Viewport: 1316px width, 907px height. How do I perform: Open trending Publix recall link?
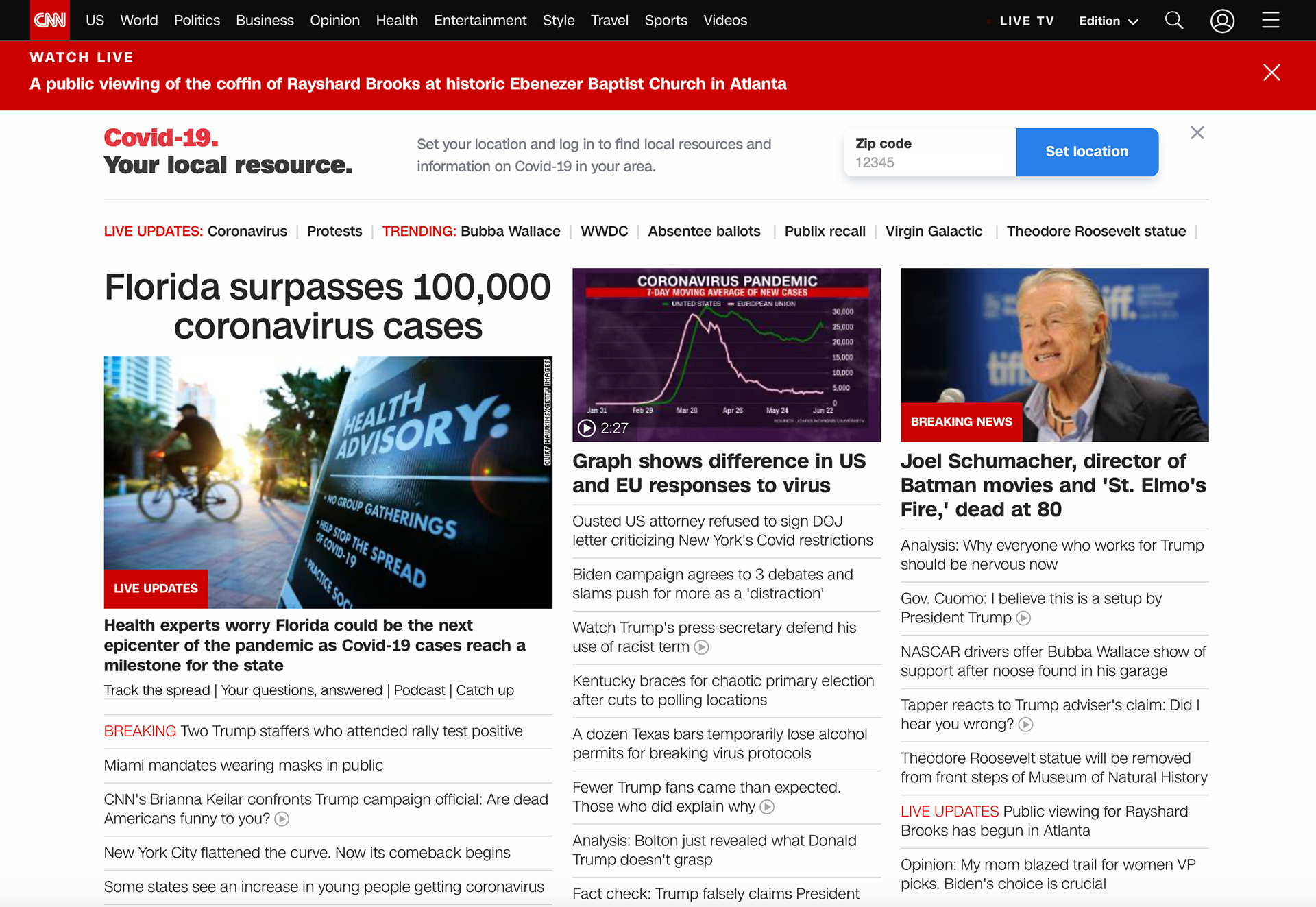pos(825,232)
